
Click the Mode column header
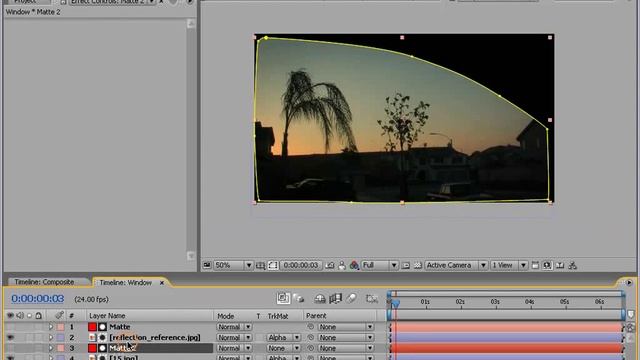click(x=225, y=316)
